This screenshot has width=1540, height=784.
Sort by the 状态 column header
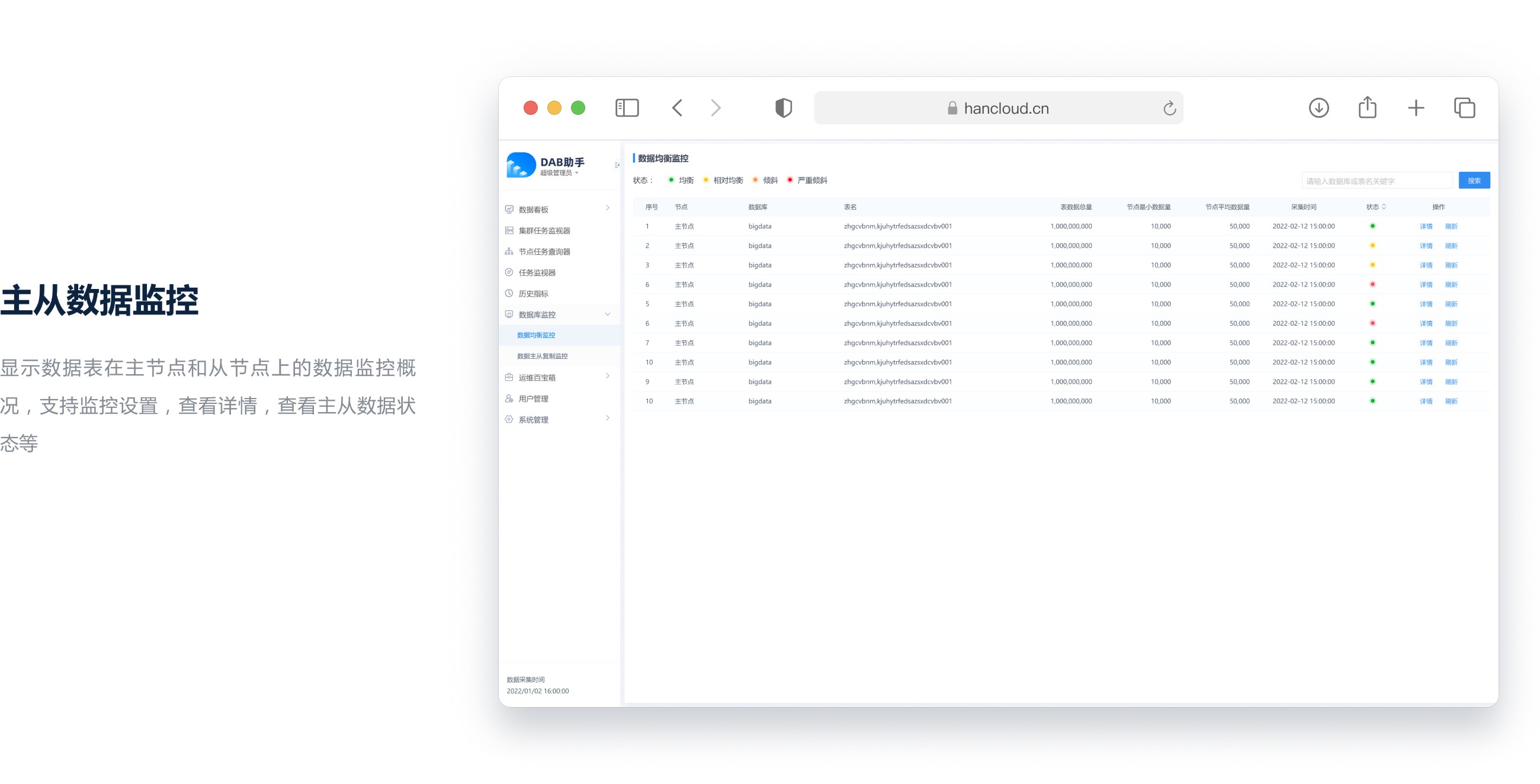tap(1375, 207)
